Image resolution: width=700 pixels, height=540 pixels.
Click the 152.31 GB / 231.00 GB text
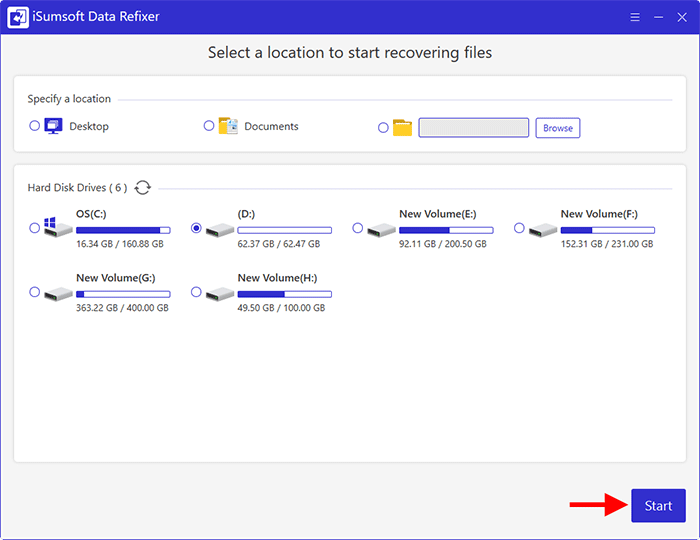pos(607,244)
